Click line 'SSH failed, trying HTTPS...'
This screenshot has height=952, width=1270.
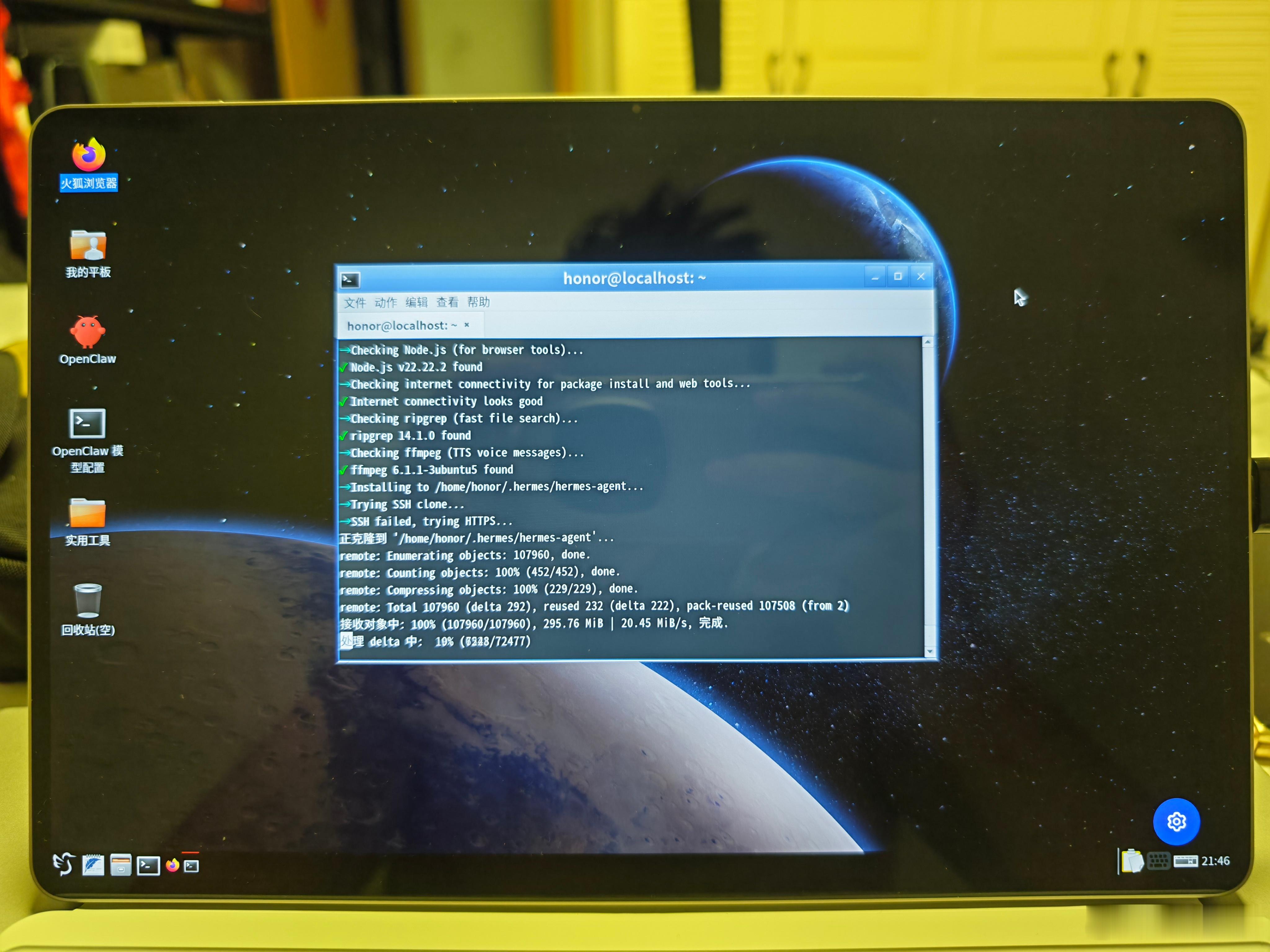(431, 522)
